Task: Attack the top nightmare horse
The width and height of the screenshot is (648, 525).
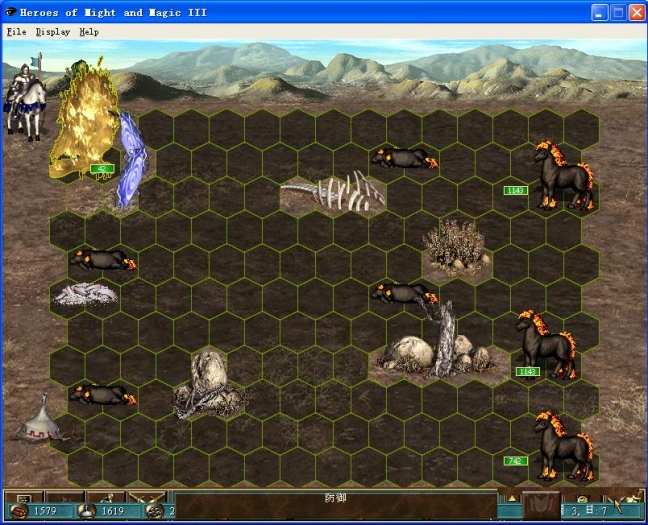Action: pos(564,175)
